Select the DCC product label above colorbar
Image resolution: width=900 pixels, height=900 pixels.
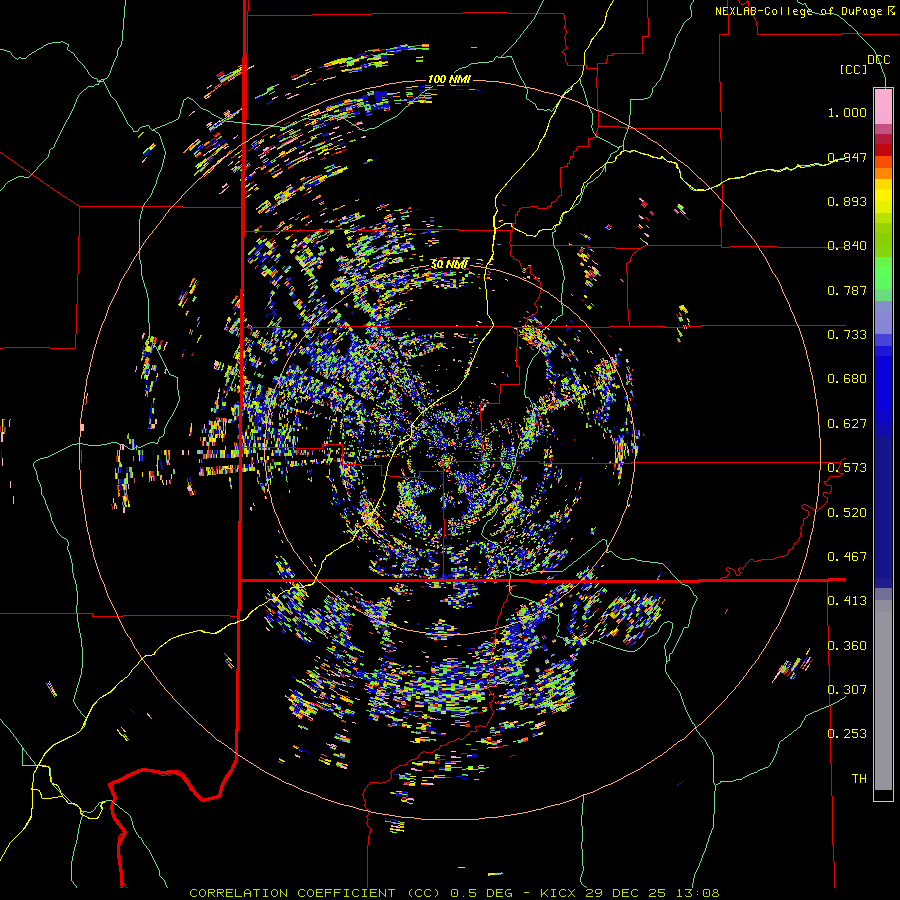coord(878,60)
